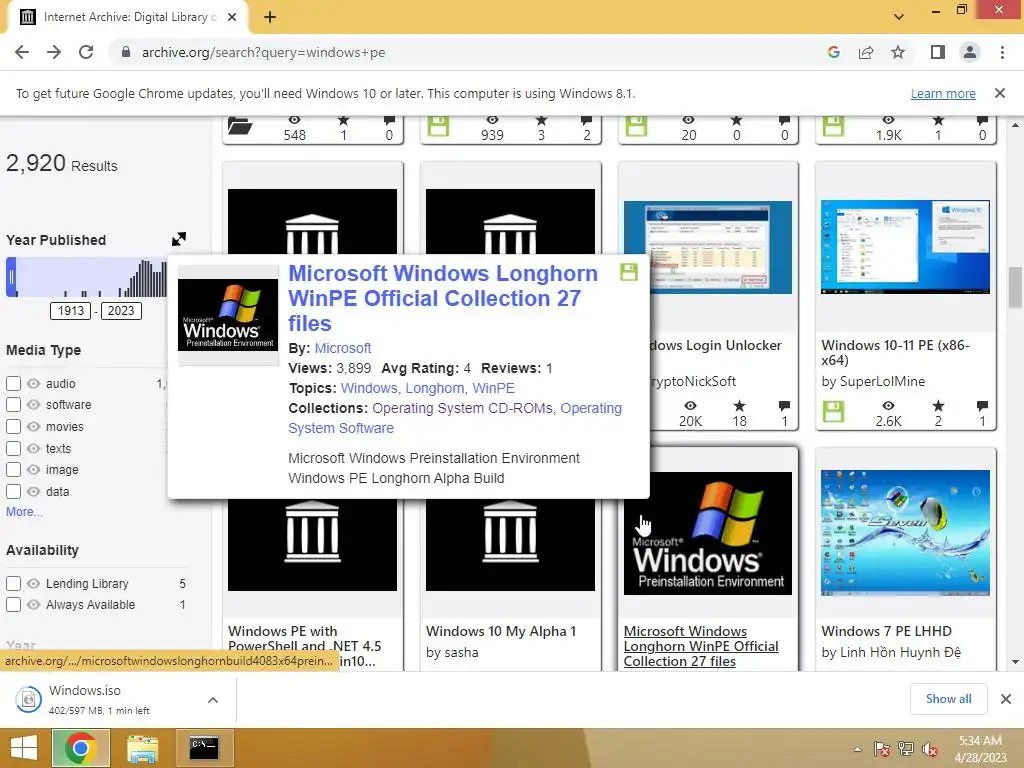Toggle eye icon beside Lending Library
This screenshot has width=1024, height=768.
[x=33, y=583]
